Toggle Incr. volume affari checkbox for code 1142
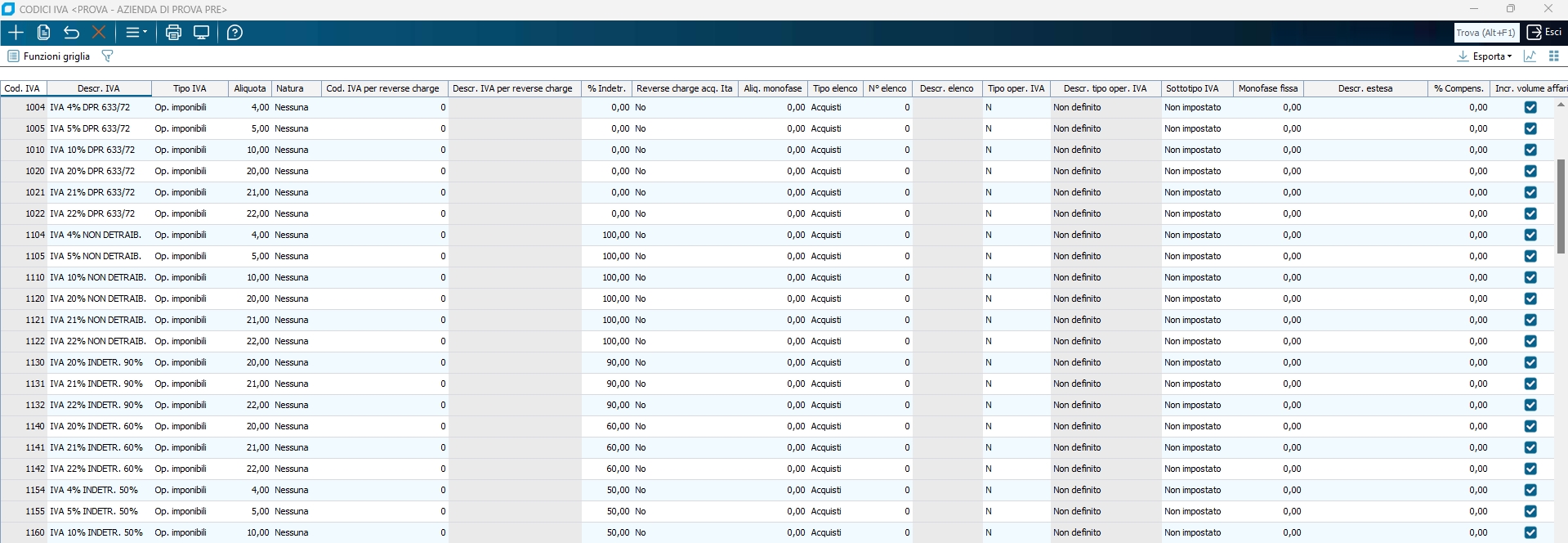The width and height of the screenshot is (1568, 543). [x=1530, y=469]
